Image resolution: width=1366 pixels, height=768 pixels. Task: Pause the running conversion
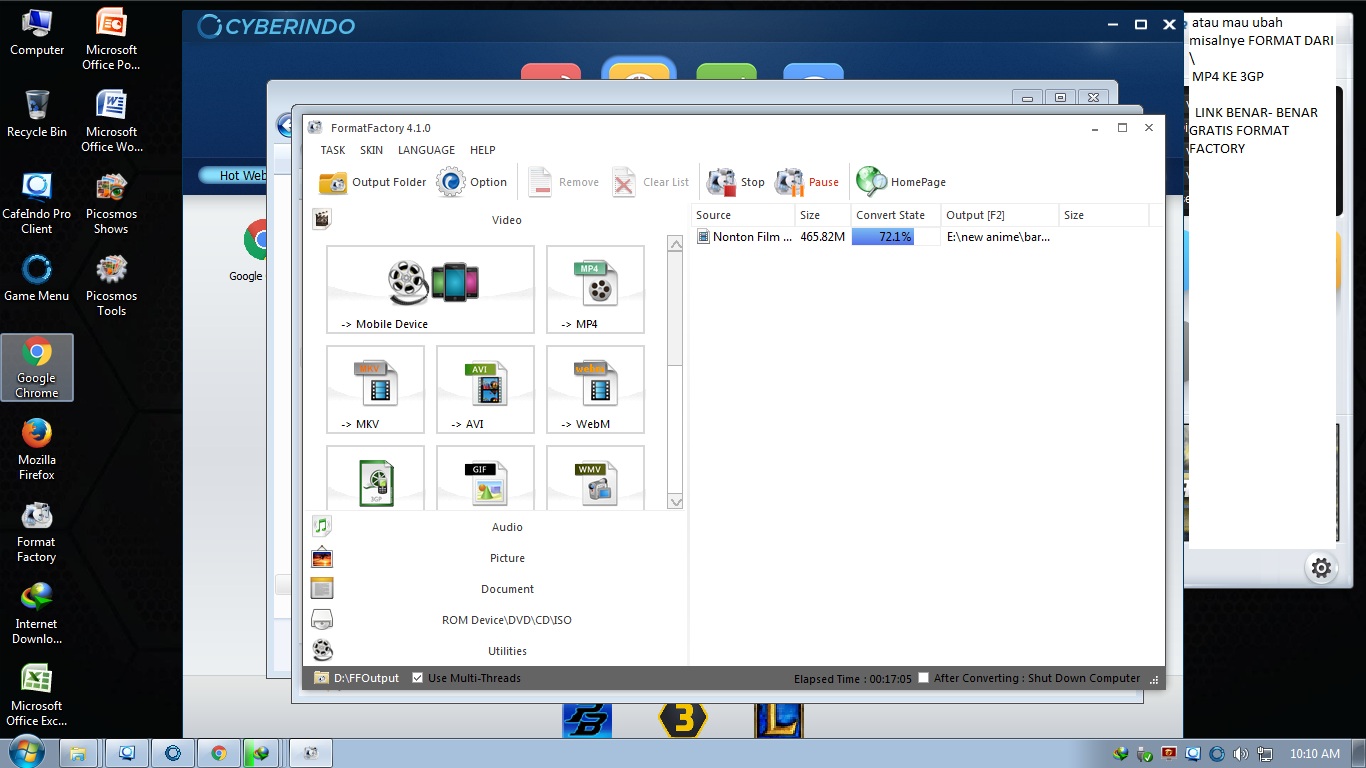pyautogui.click(x=807, y=182)
